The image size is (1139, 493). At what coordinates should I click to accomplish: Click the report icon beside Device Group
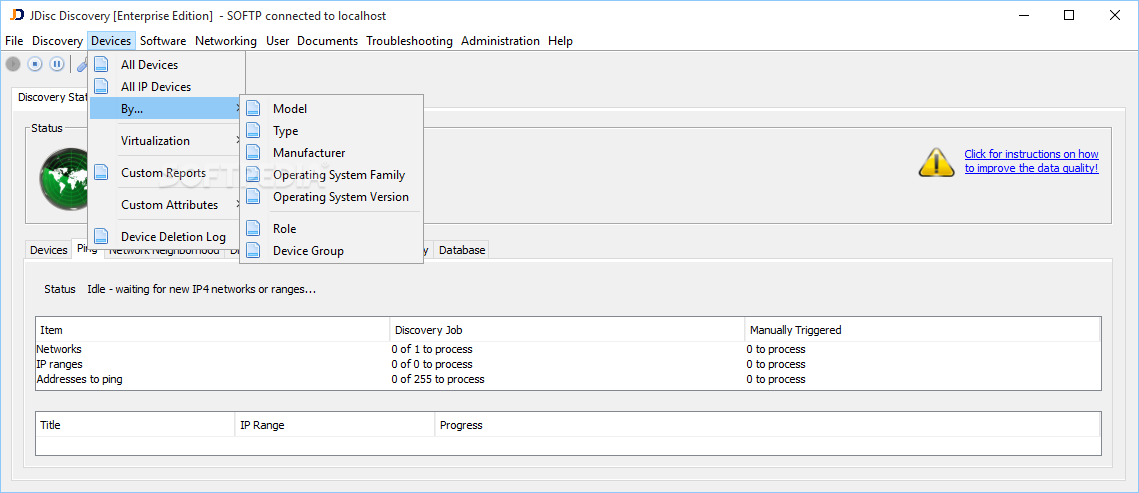pos(253,250)
